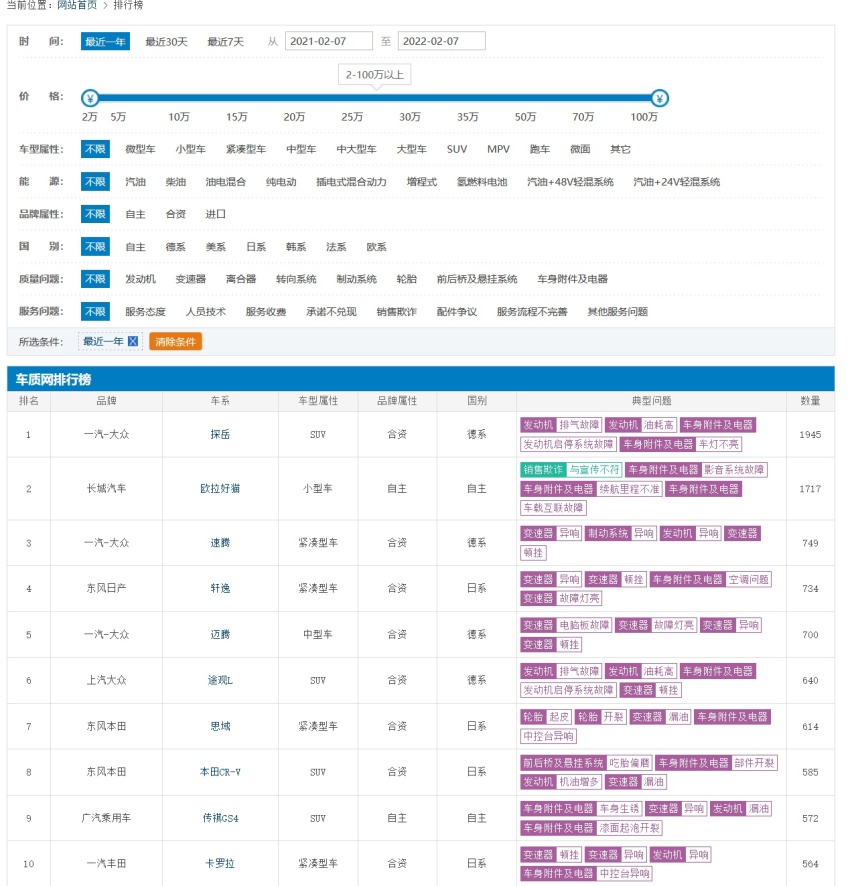Select the 最近30天 time filter

pos(166,41)
